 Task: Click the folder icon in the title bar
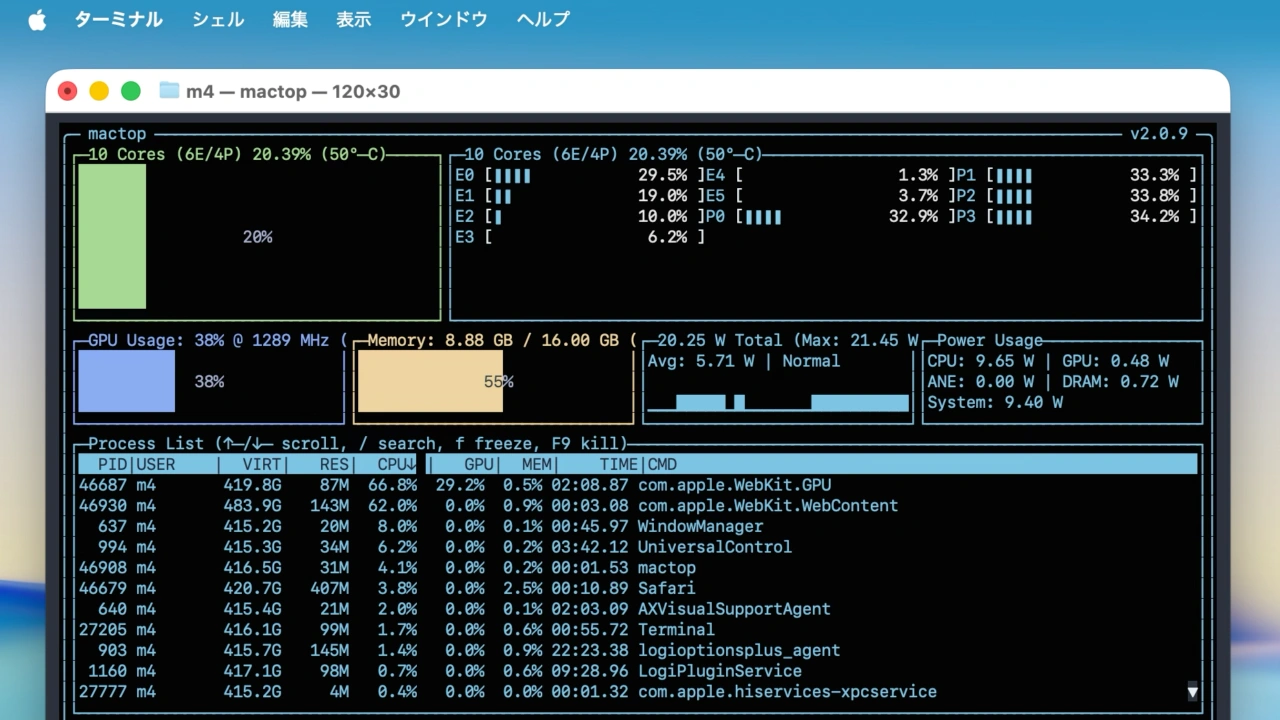pyautogui.click(x=169, y=91)
